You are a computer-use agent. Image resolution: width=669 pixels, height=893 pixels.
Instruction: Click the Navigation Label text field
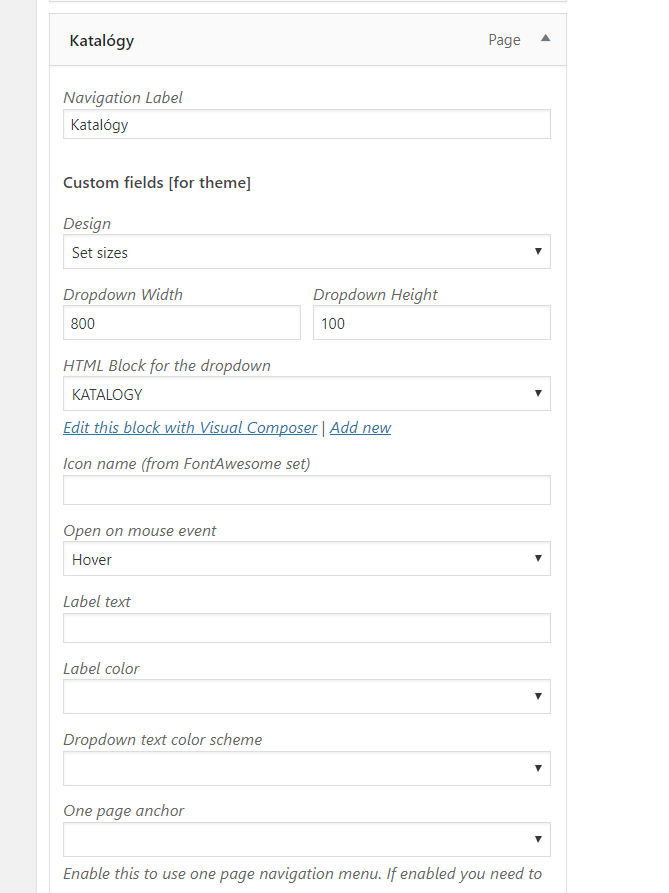click(306, 125)
